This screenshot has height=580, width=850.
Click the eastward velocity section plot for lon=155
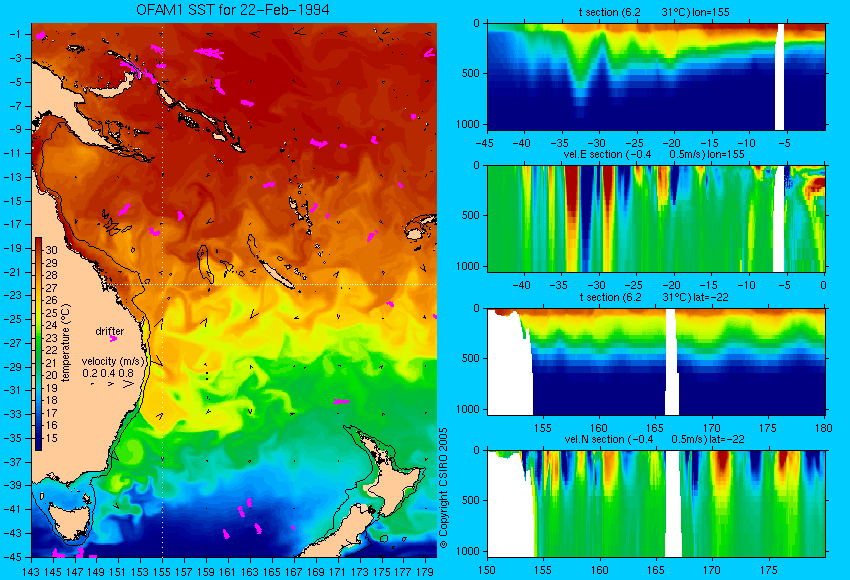(x=656, y=218)
